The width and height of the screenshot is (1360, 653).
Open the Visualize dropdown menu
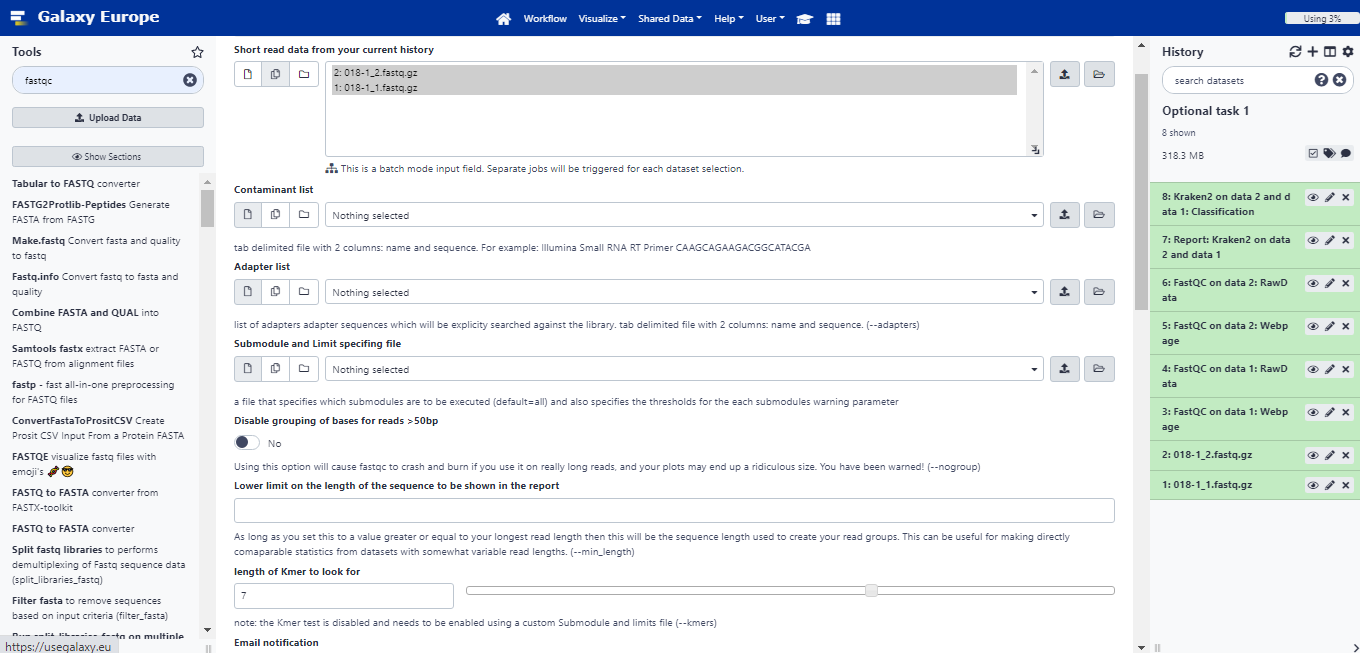602,18
